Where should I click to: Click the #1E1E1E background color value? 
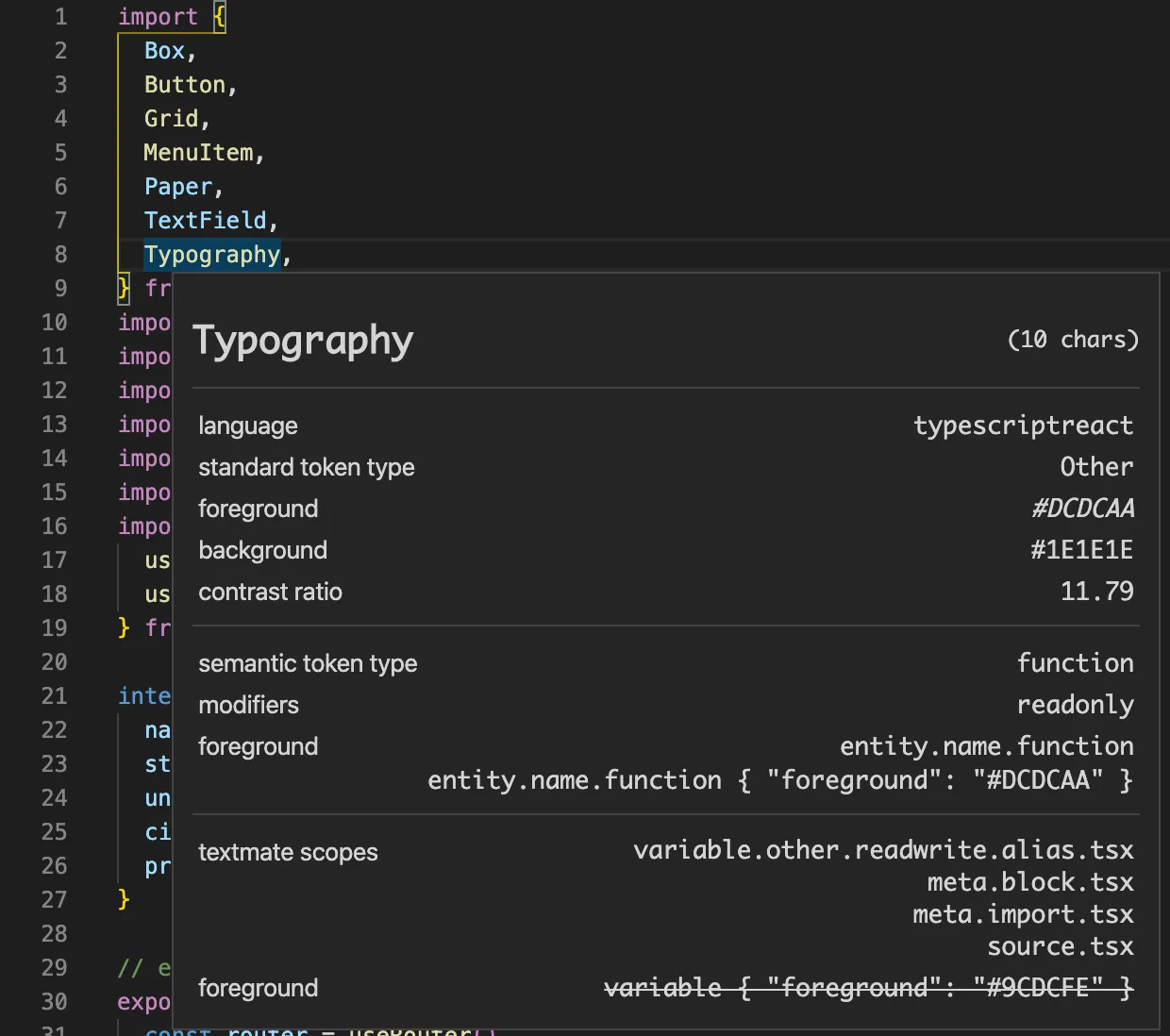(1081, 550)
